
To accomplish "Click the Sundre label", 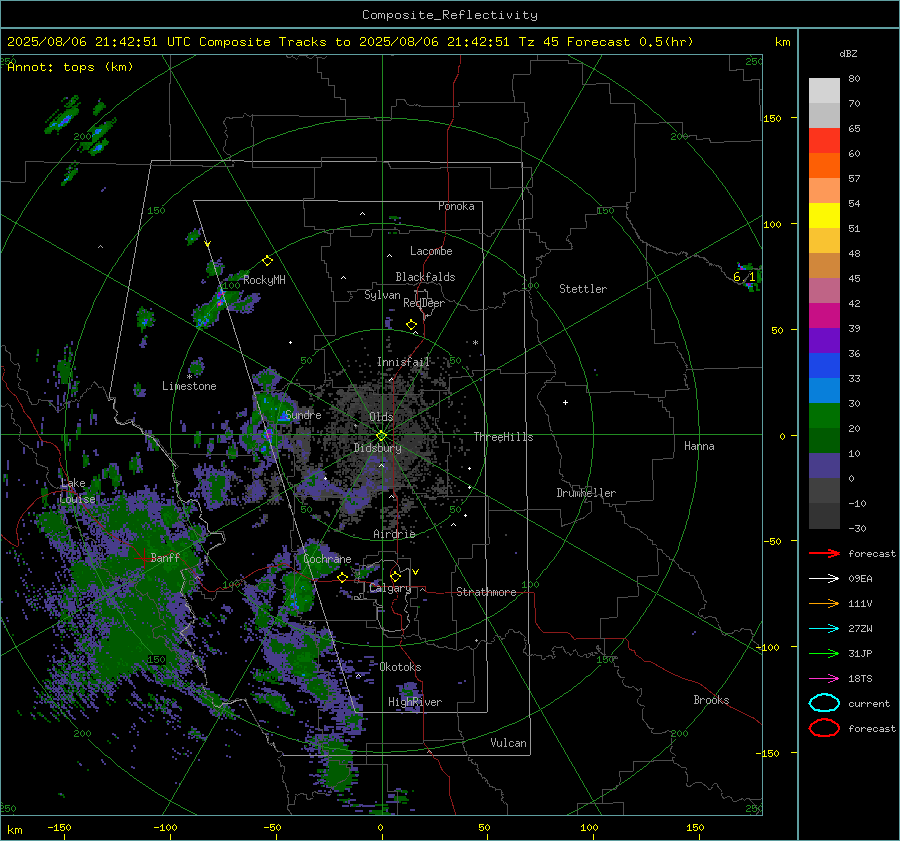I will tap(303, 415).
